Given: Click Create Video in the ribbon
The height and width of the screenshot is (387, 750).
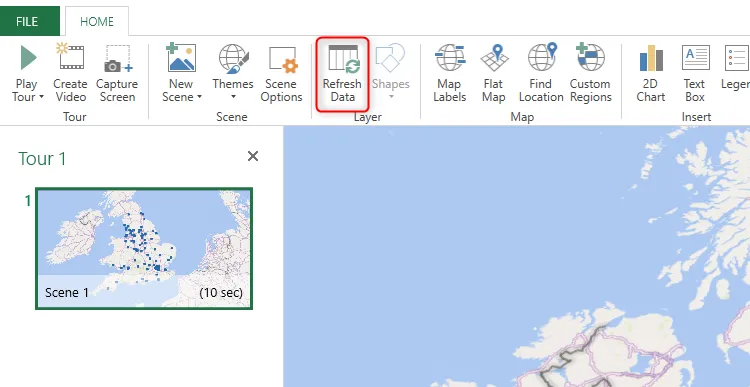Looking at the screenshot, I should [x=70, y=73].
